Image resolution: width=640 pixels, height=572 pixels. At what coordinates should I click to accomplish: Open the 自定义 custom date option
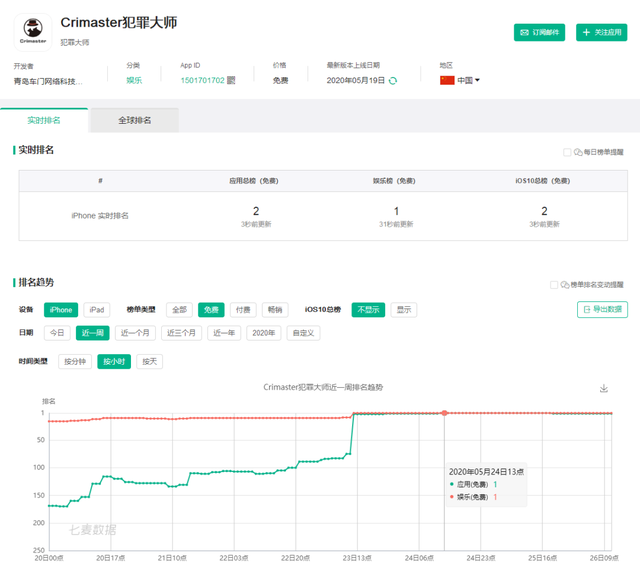[303, 333]
